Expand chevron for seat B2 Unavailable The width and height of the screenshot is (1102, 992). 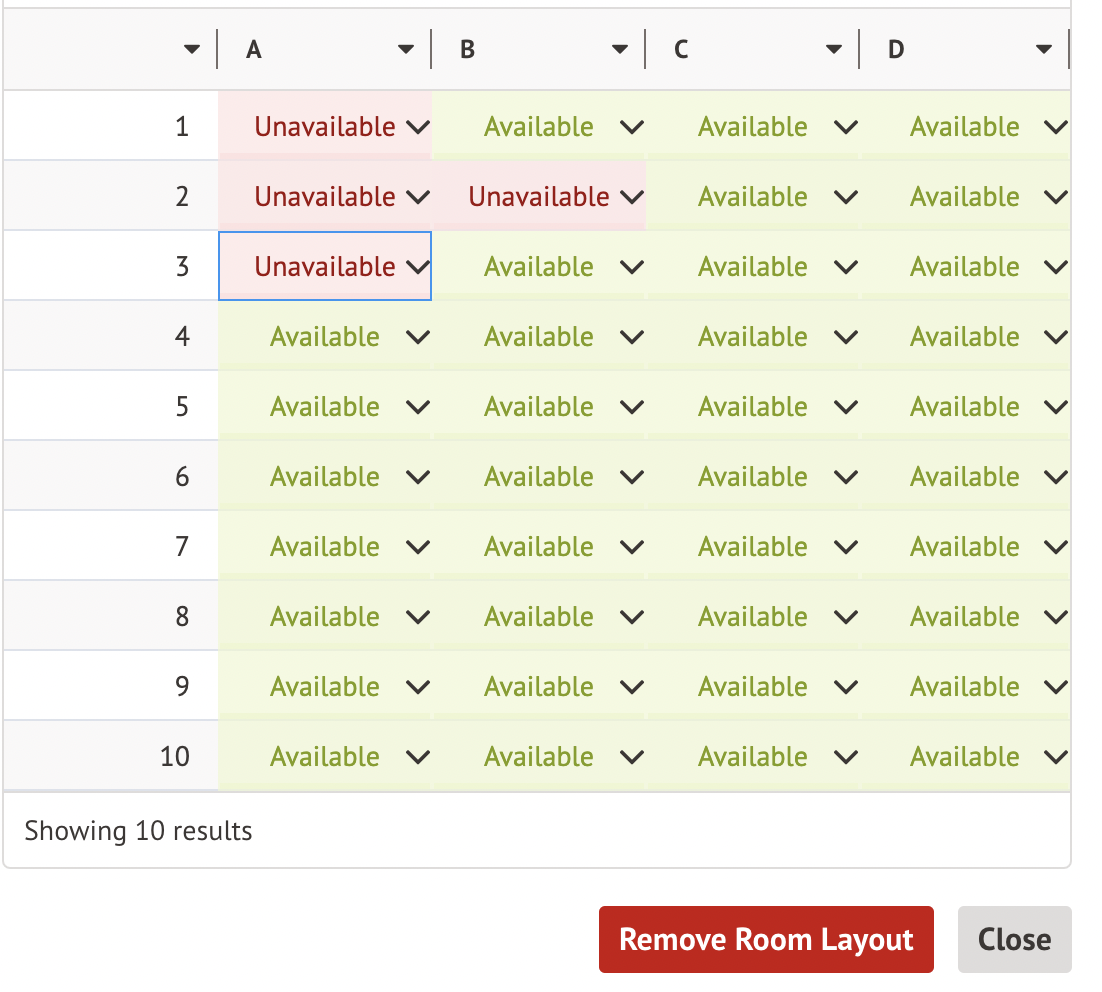click(632, 197)
